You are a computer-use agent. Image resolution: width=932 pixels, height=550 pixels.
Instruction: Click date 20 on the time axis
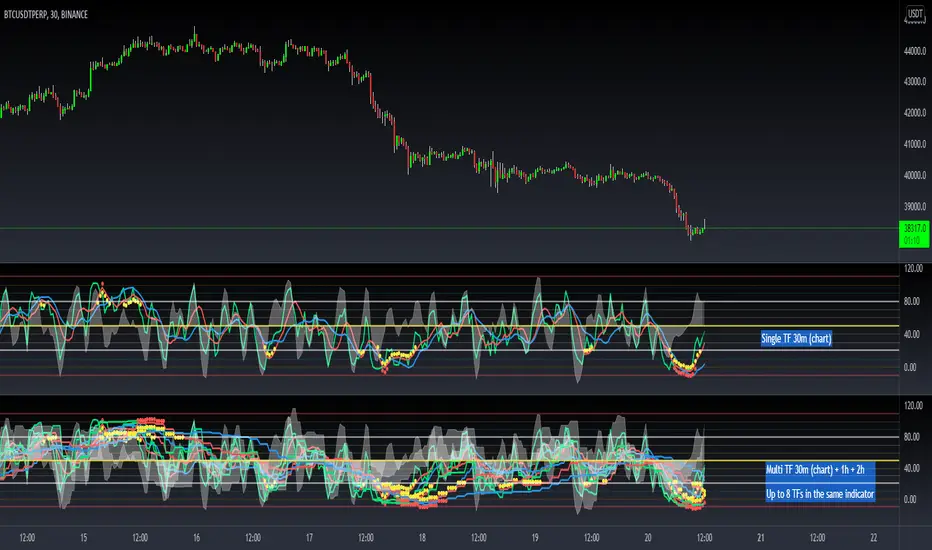coord(648,538)
